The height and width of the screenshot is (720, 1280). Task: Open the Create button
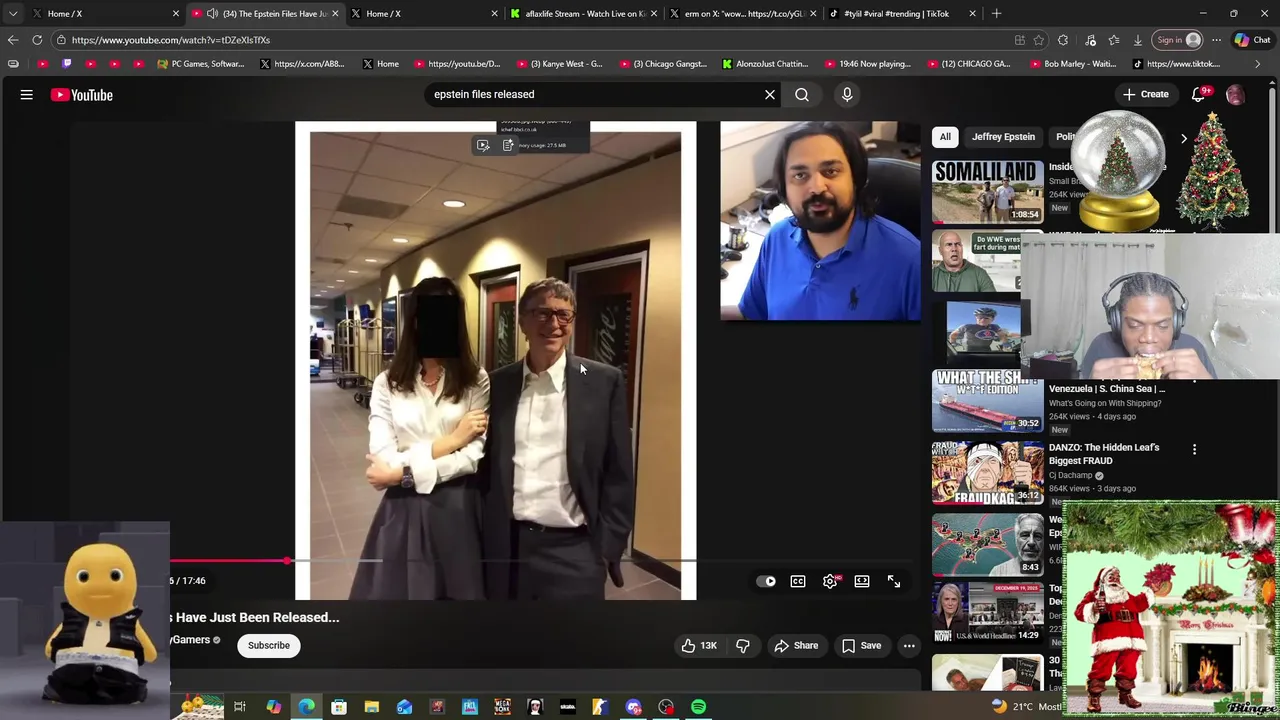pos(1145,95)
